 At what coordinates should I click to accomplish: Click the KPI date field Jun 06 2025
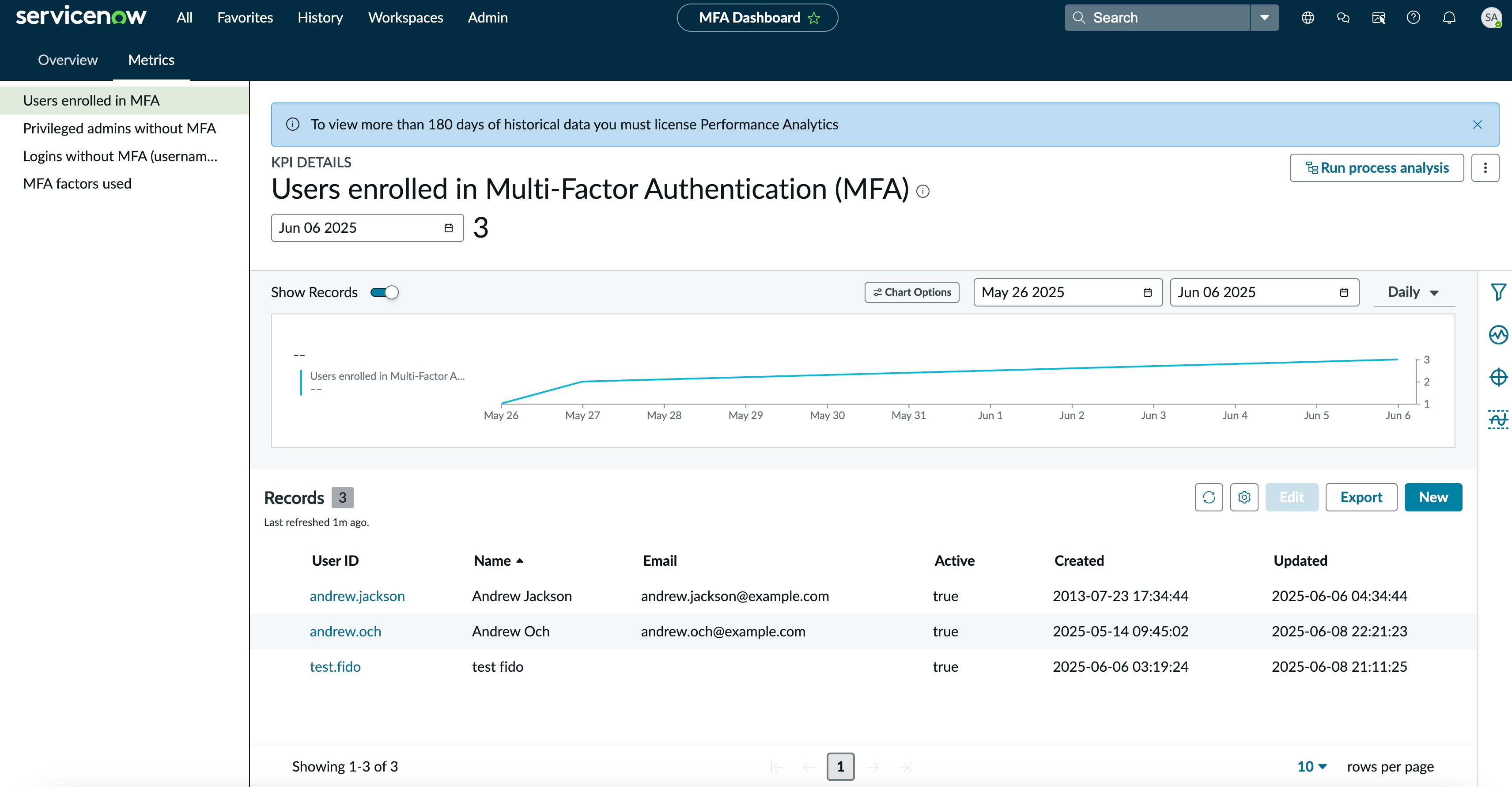(x=367, y=228)
